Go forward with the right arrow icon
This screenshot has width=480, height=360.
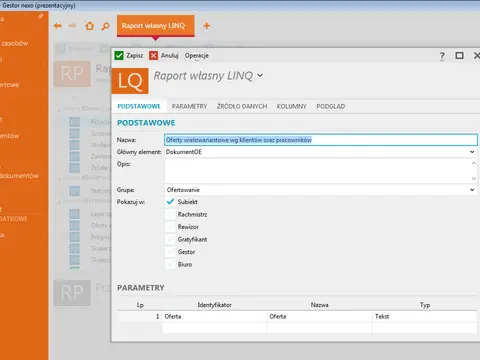pyautogui.click(x=72, y=26)
